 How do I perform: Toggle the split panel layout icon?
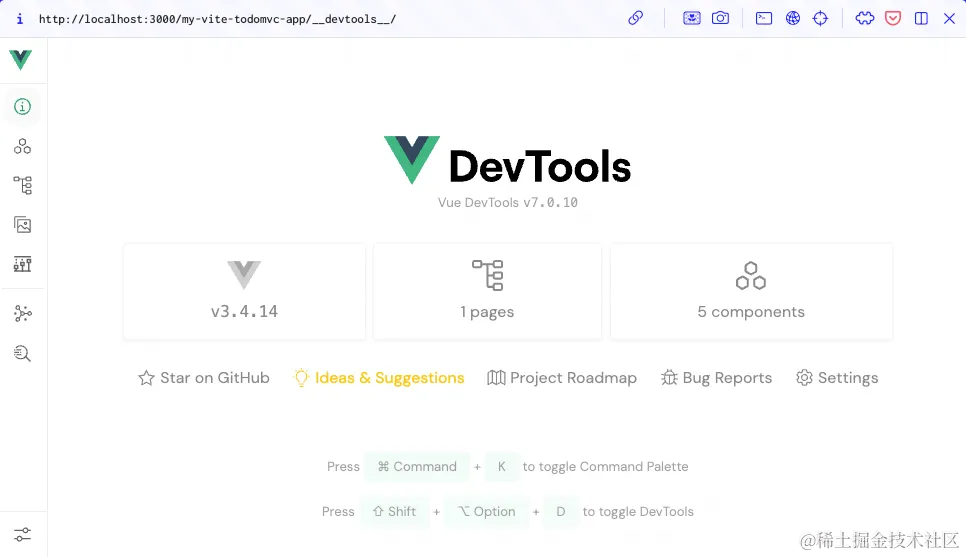point(921,18)
